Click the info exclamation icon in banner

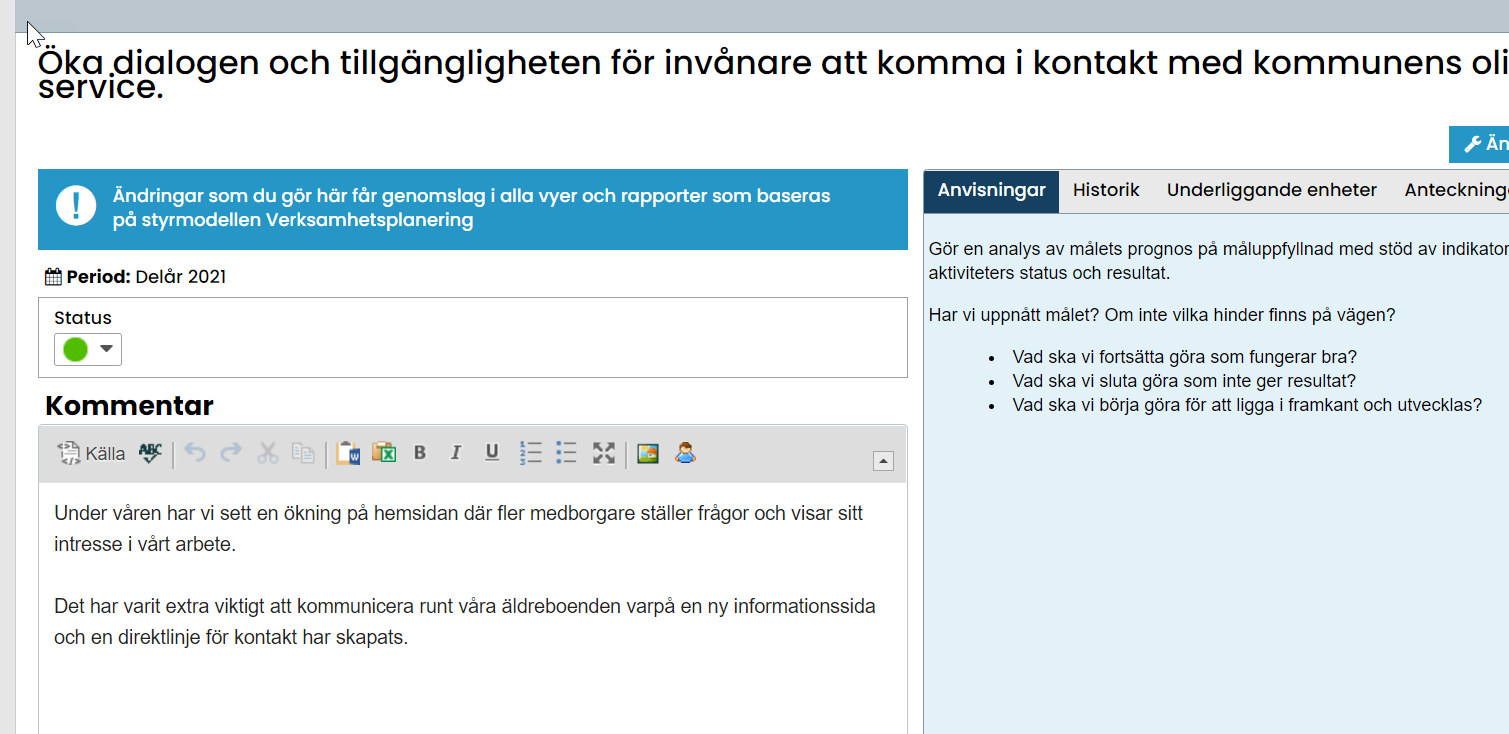click(x=76, y=204)
